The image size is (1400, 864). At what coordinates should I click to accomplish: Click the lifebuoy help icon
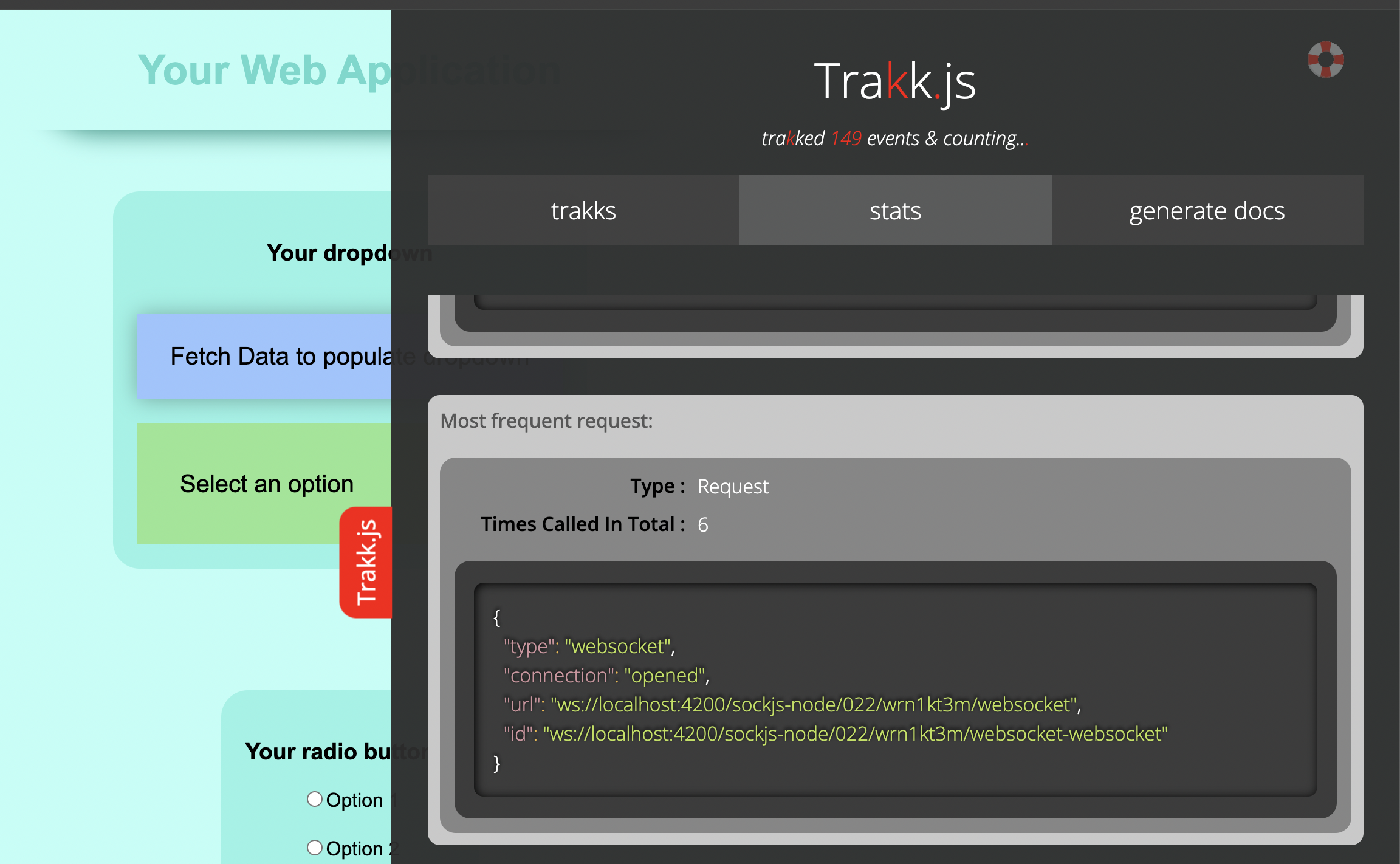coord(1325,60)
